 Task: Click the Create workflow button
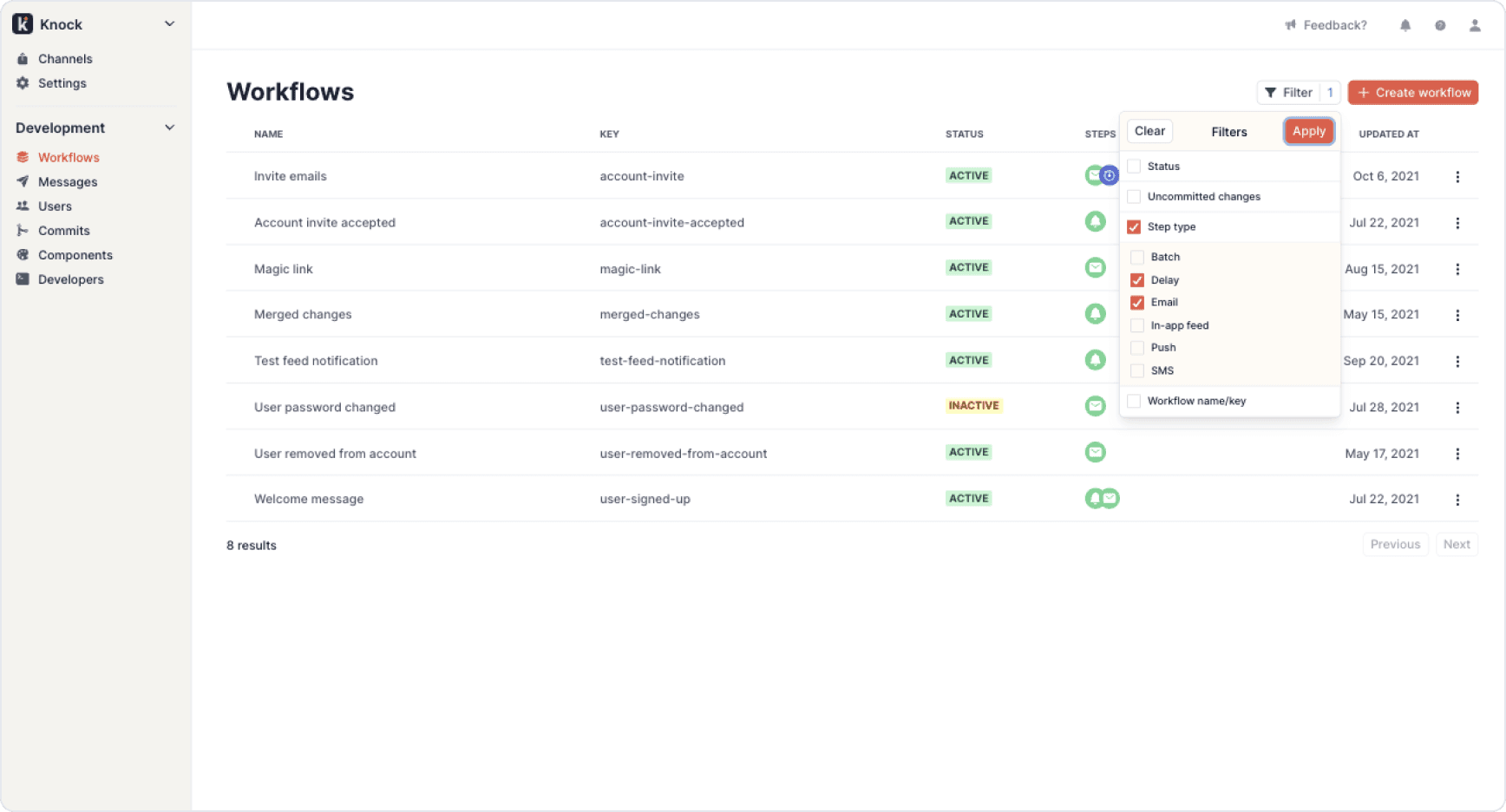pyautogui.click(x=1413, y=93)
